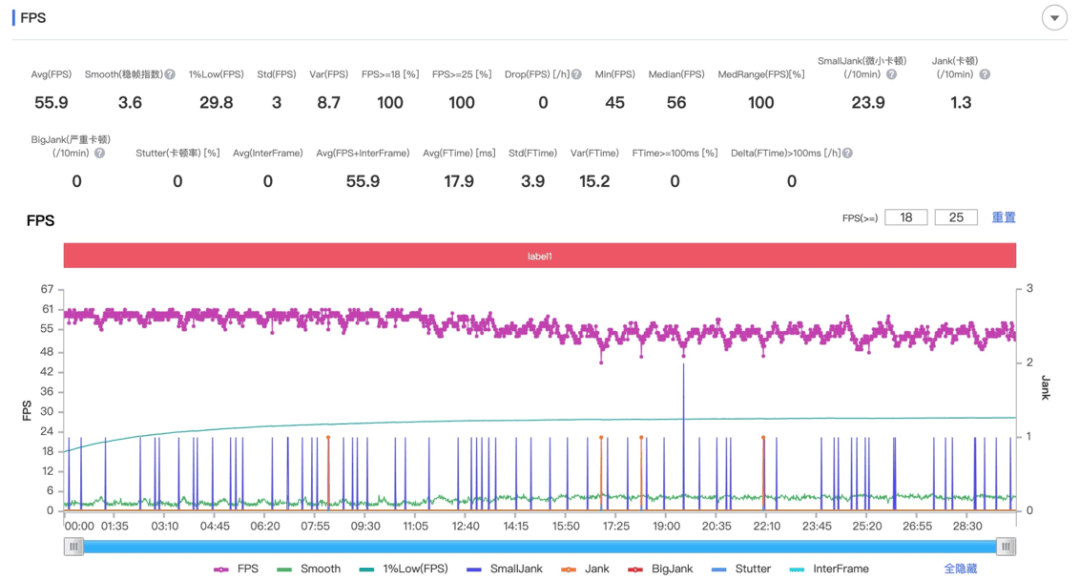This screenshot has height=579, width=1080.
Task: Toggle the FPS series in the legend
Action: coord(235,568)
